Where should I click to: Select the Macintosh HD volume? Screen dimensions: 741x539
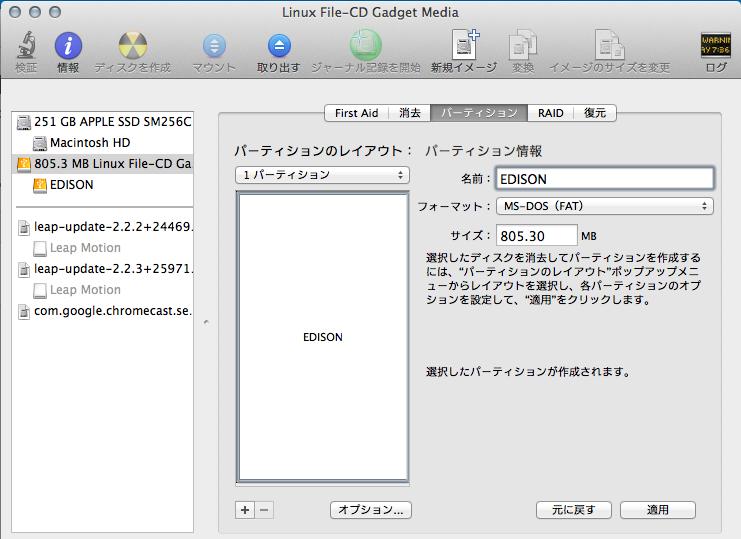[x=103, y=143]
